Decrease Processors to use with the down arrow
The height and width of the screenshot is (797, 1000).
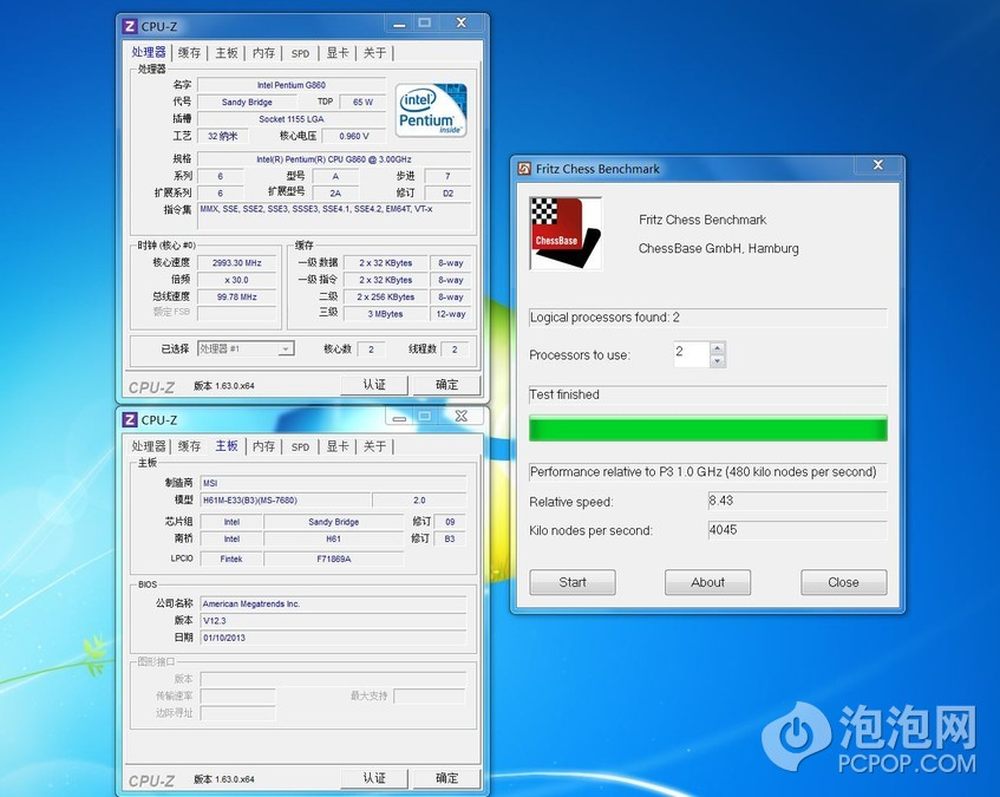coord(717,362)
